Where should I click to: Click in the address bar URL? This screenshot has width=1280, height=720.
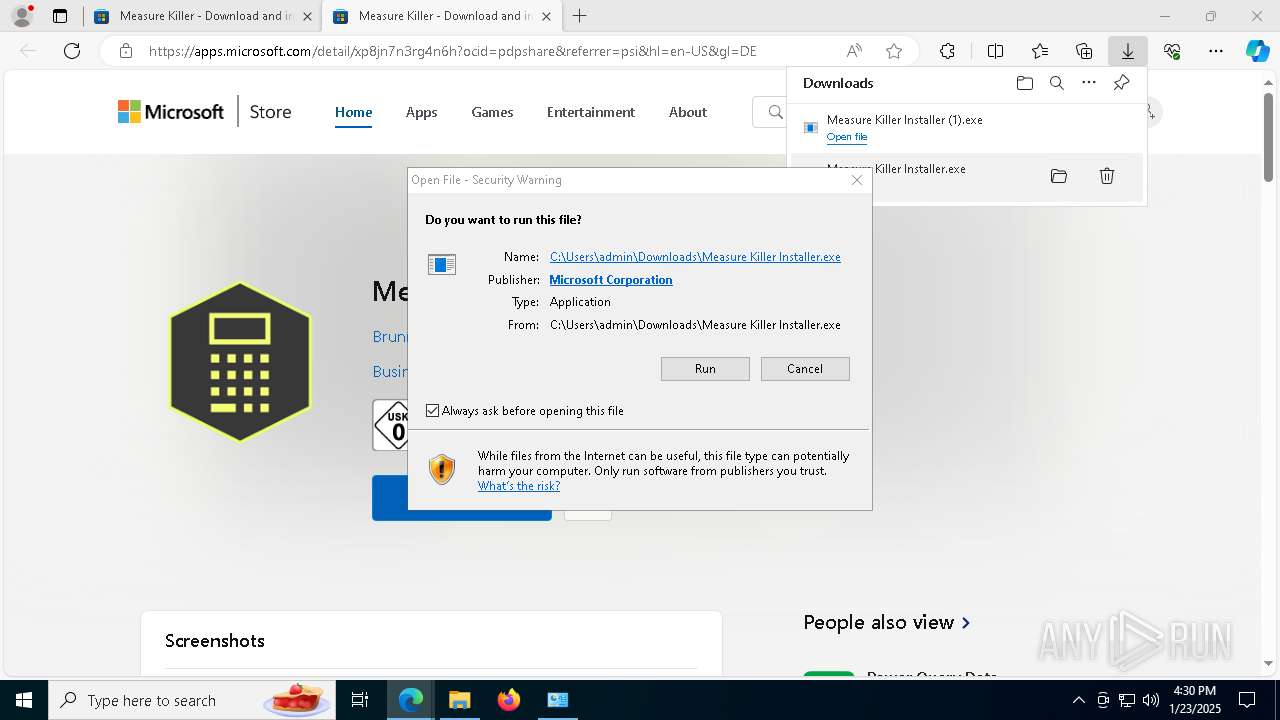[452, 51]
